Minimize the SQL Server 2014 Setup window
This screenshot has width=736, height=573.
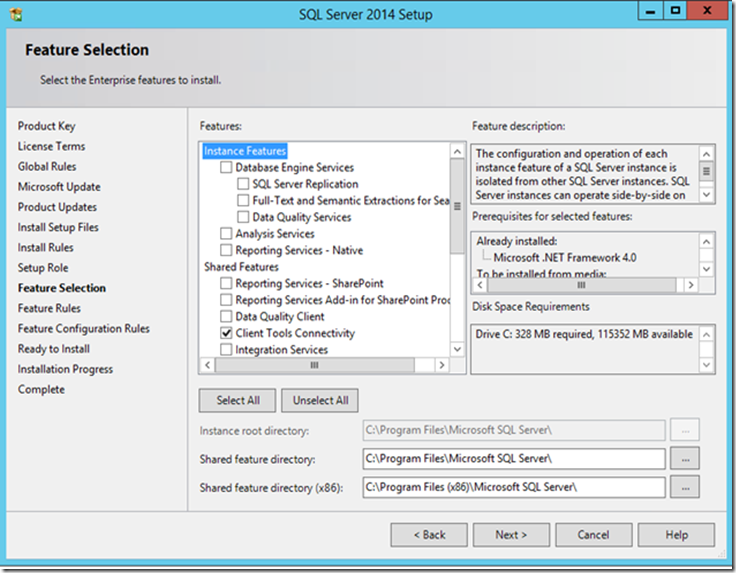pos(651,11)
